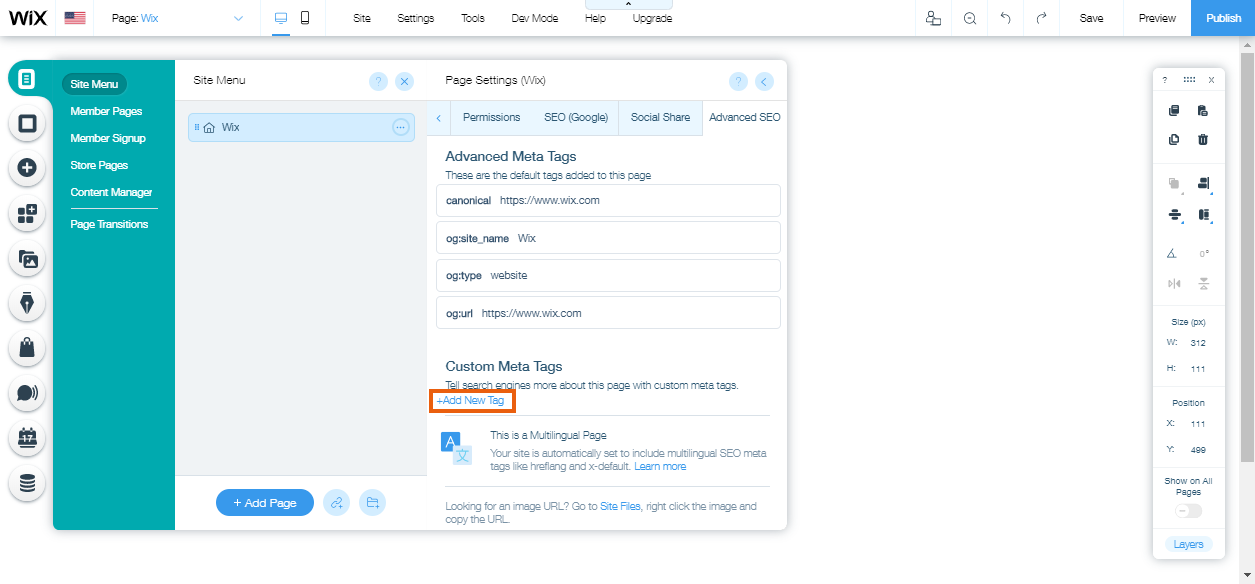Open the language flag dropdown
1255x584 pixels.
[x=75, y=18]
